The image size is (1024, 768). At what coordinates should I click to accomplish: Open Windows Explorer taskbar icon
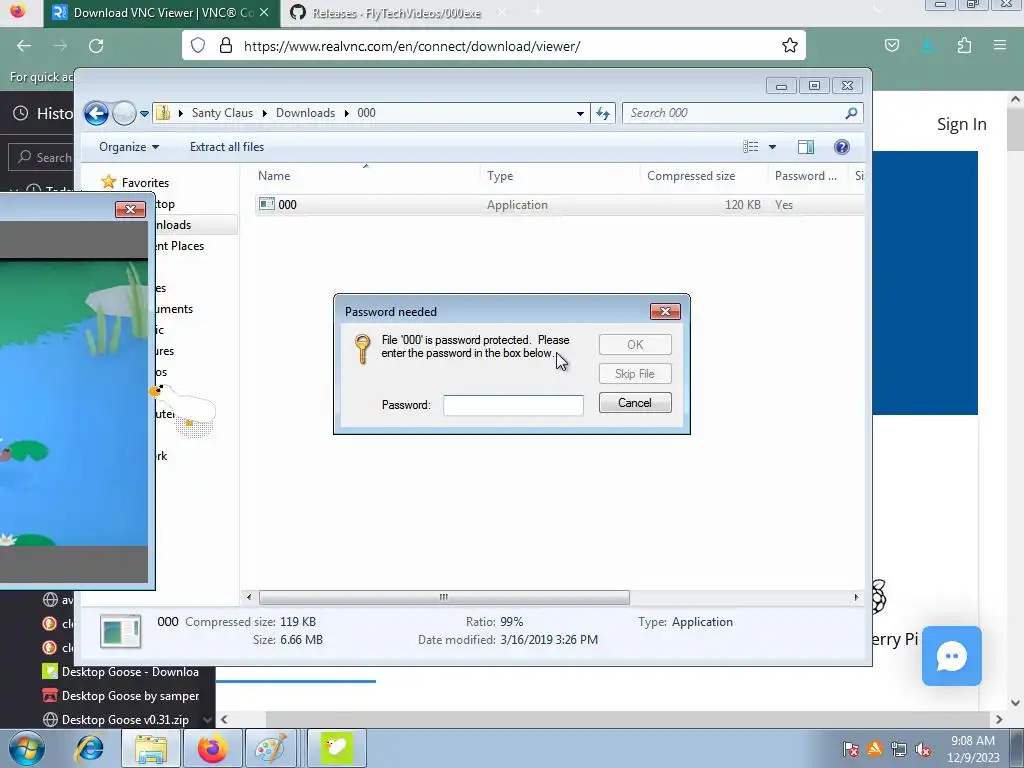click(151, 748)
